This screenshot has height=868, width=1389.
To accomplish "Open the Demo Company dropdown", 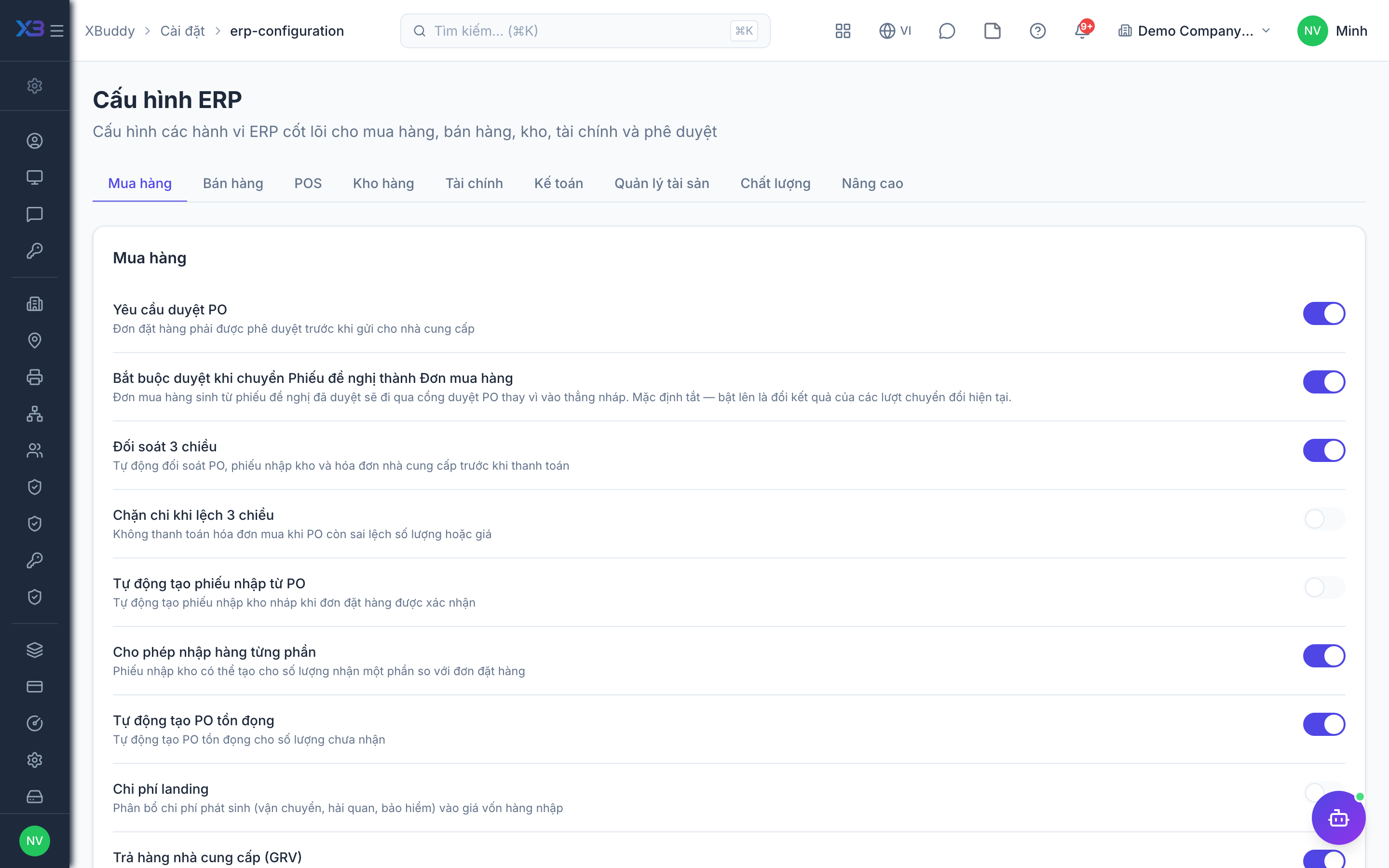I will pyautogui.click(x=1194, y=31).
